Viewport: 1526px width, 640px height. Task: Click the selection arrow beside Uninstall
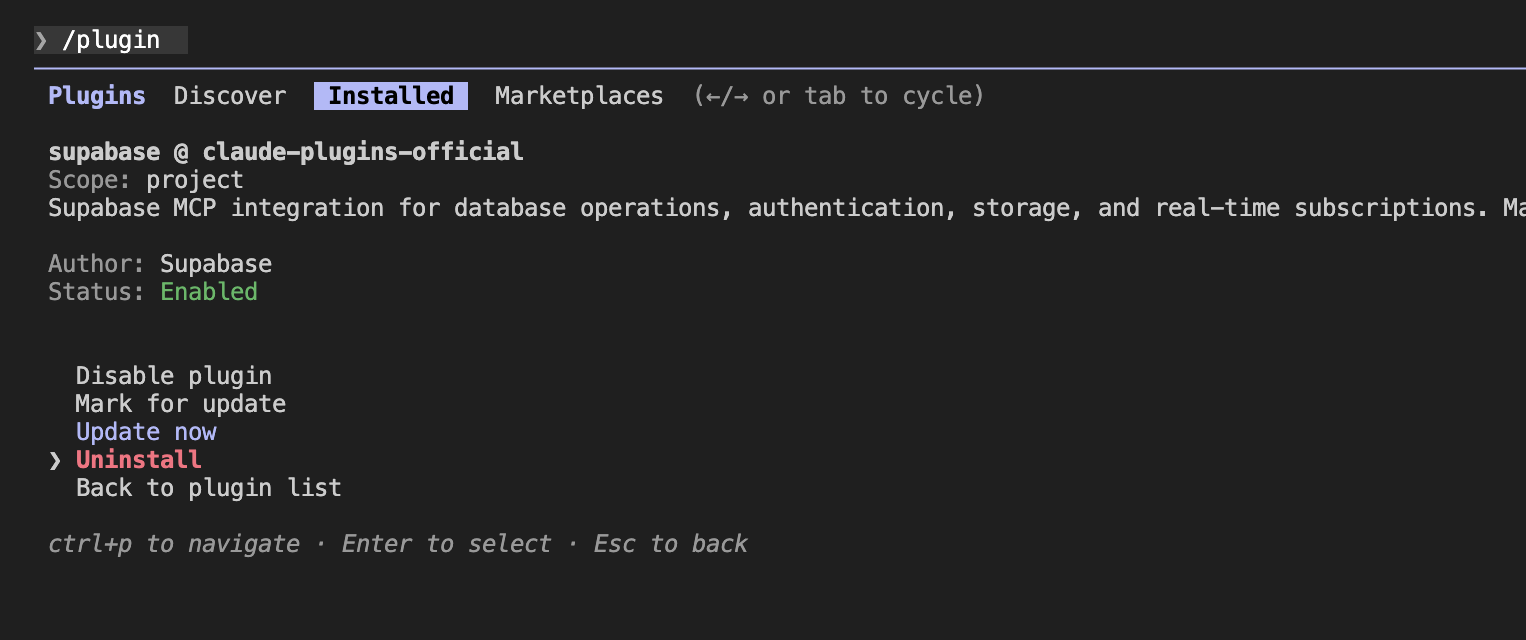pyautogui.click(x=55, y=460)
